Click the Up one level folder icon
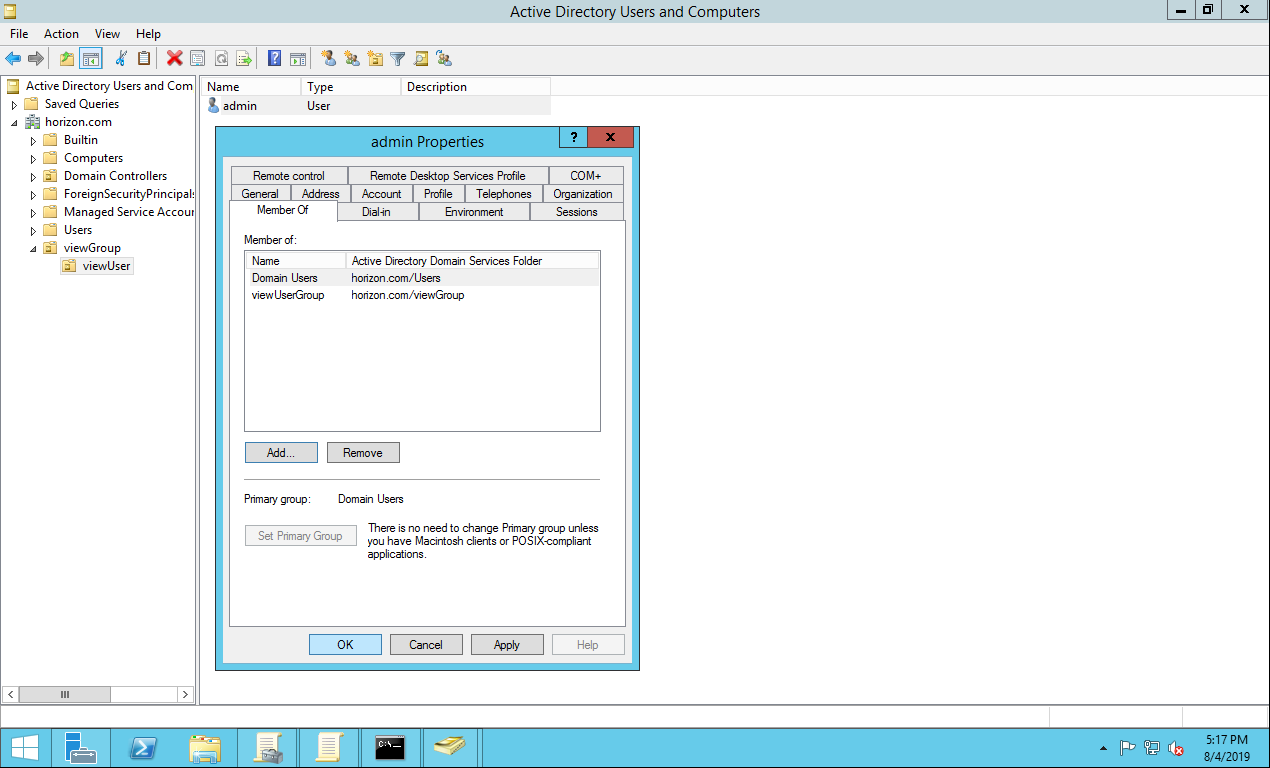 [x=67, y=59]
